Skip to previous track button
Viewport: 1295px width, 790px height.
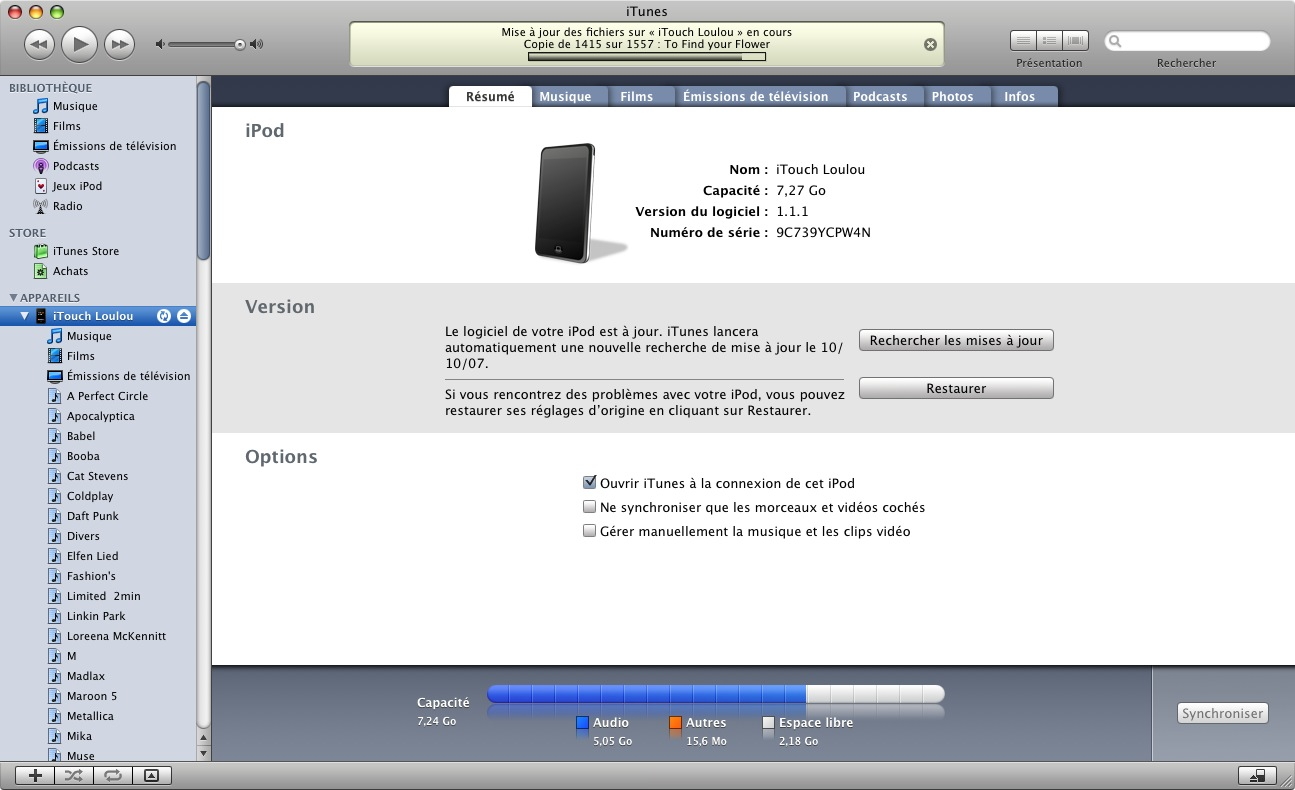[39, 44]
